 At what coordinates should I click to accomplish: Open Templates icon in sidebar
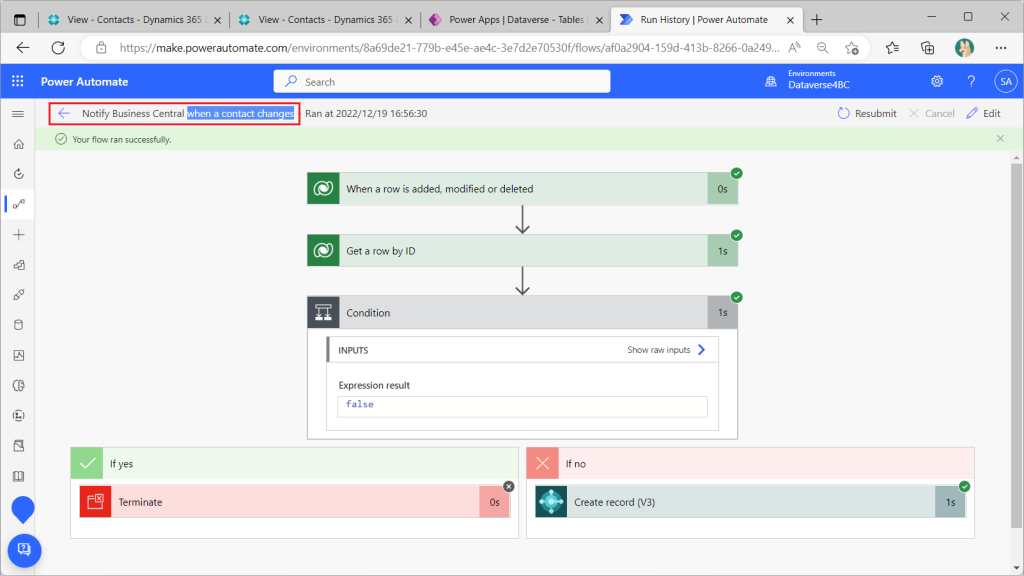pos(18,264)
